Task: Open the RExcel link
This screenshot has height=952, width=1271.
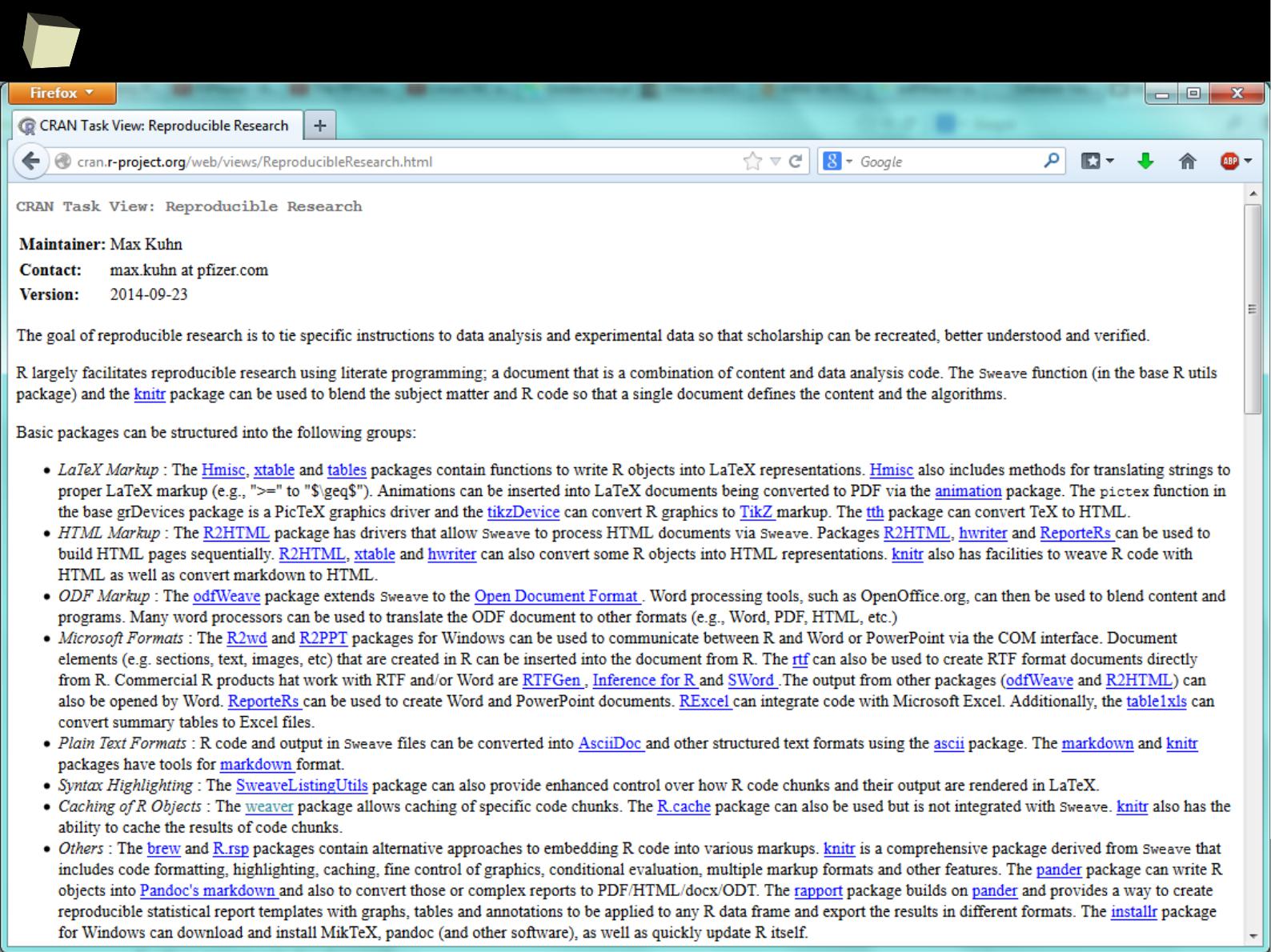Action: pyautogui.click(x=705, y=702)
